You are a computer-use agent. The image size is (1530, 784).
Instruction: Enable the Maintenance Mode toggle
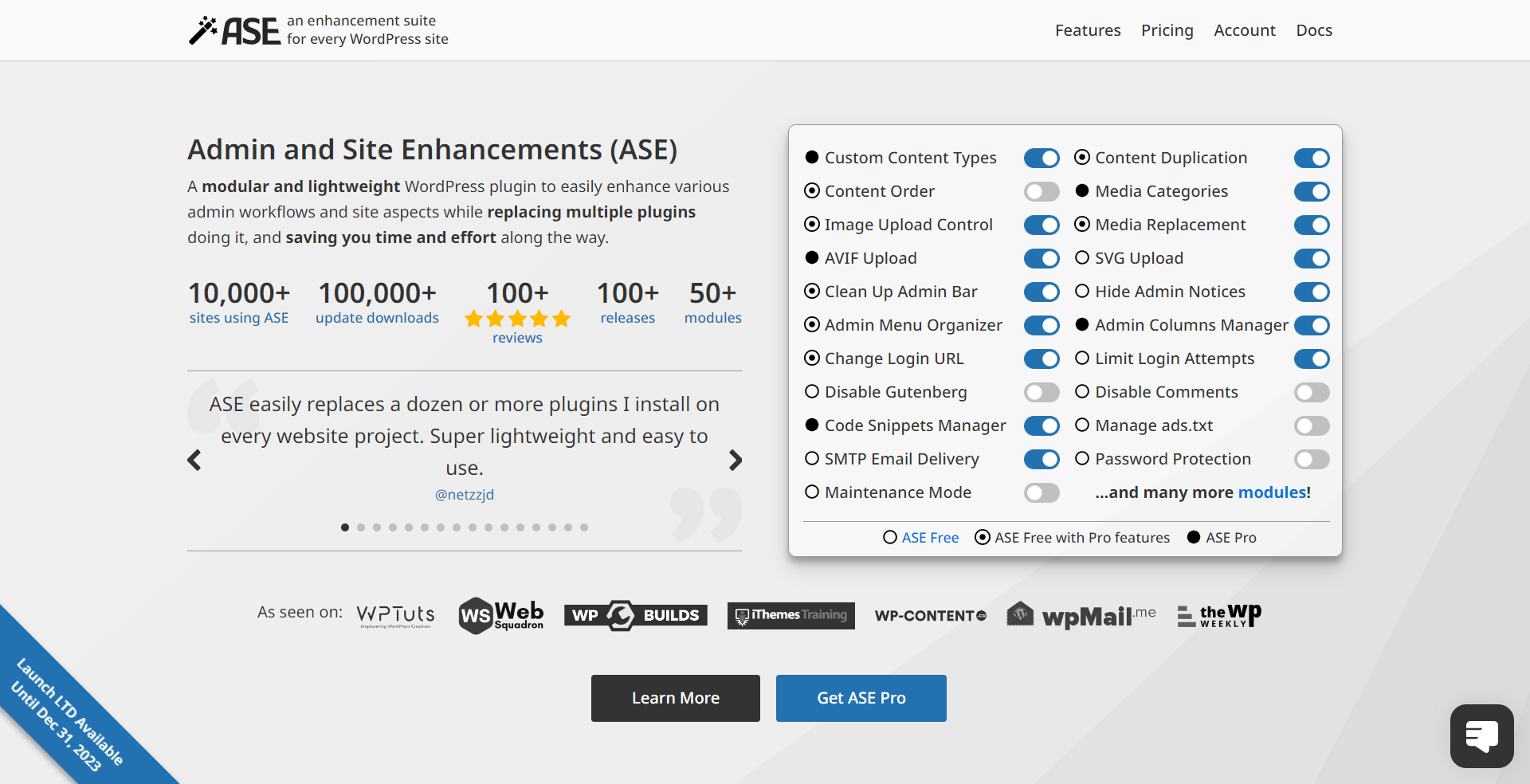pyautogui.click(x=1042, y=493)
